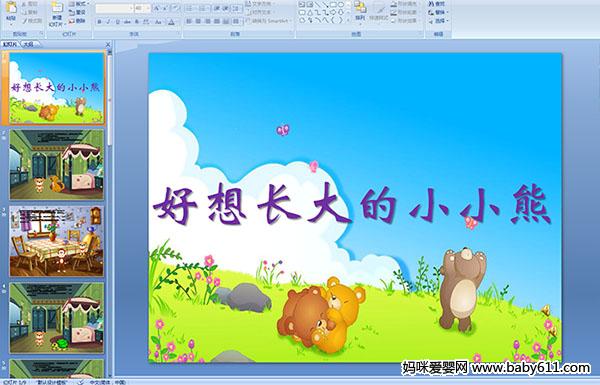Screen dimensions: 600x385
Task: Click the Arrange shapes icon
Action: (x=360, y=11)
